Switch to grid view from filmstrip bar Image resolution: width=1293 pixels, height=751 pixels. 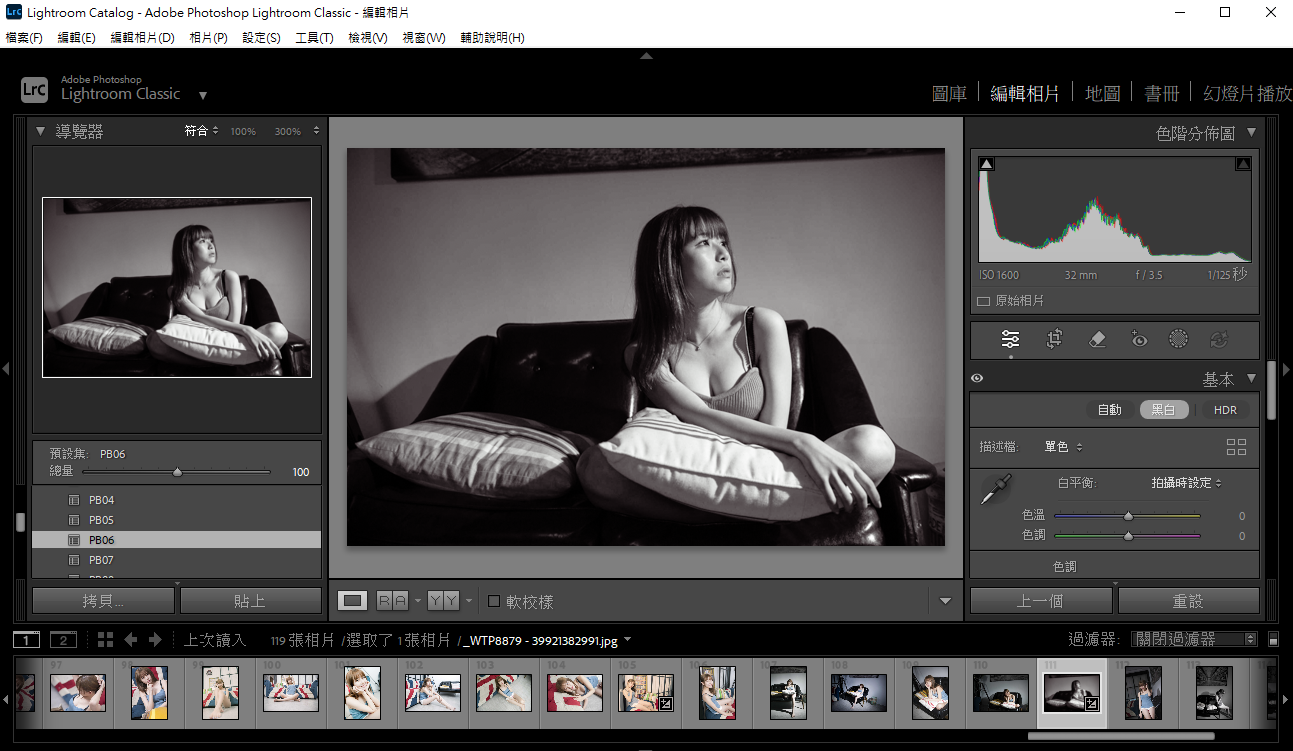105,640
